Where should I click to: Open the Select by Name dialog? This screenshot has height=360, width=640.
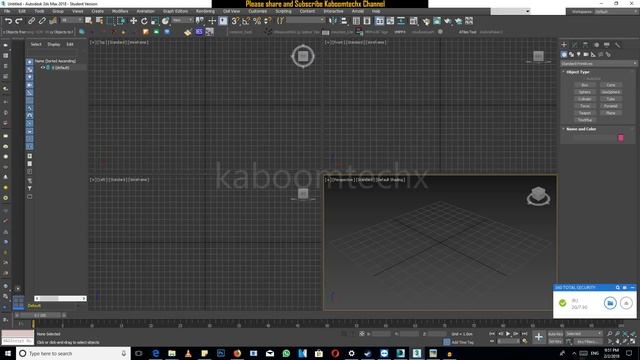point(99,21)
